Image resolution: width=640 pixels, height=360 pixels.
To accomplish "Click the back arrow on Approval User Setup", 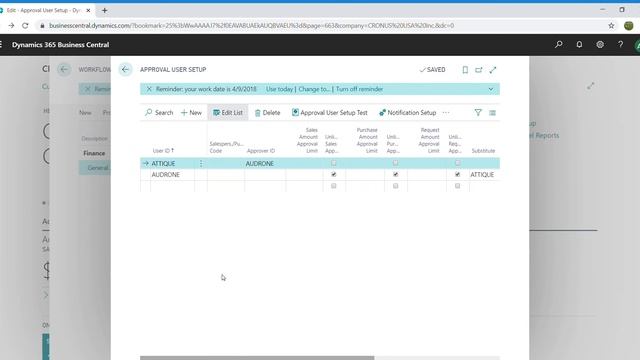I will coord(125,70).
